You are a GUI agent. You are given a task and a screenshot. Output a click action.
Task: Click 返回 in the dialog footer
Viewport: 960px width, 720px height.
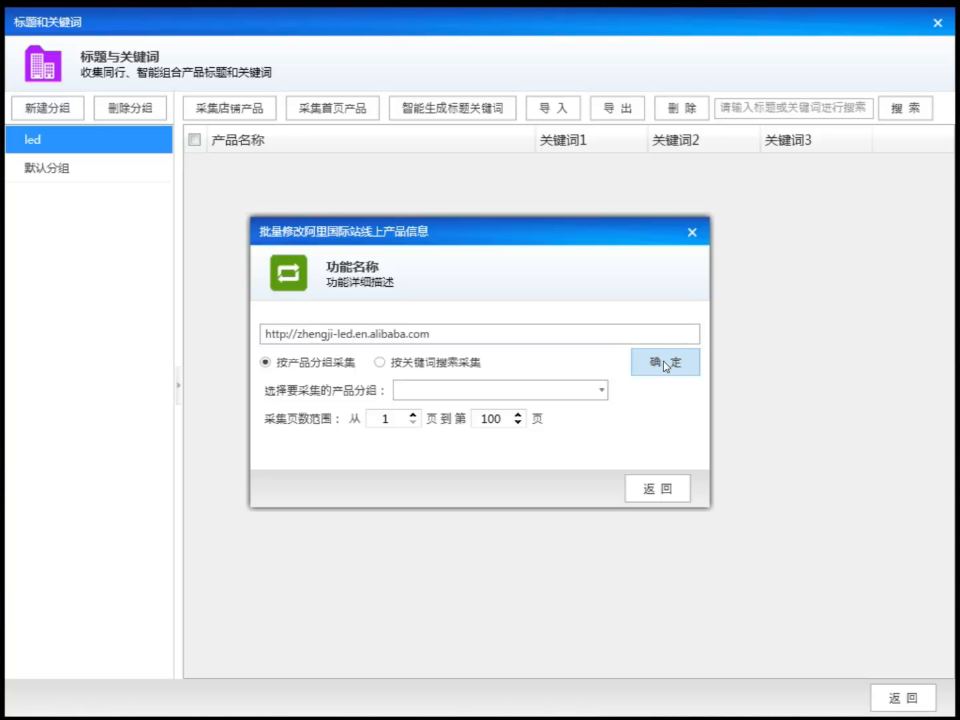click(x=658, y=489)
